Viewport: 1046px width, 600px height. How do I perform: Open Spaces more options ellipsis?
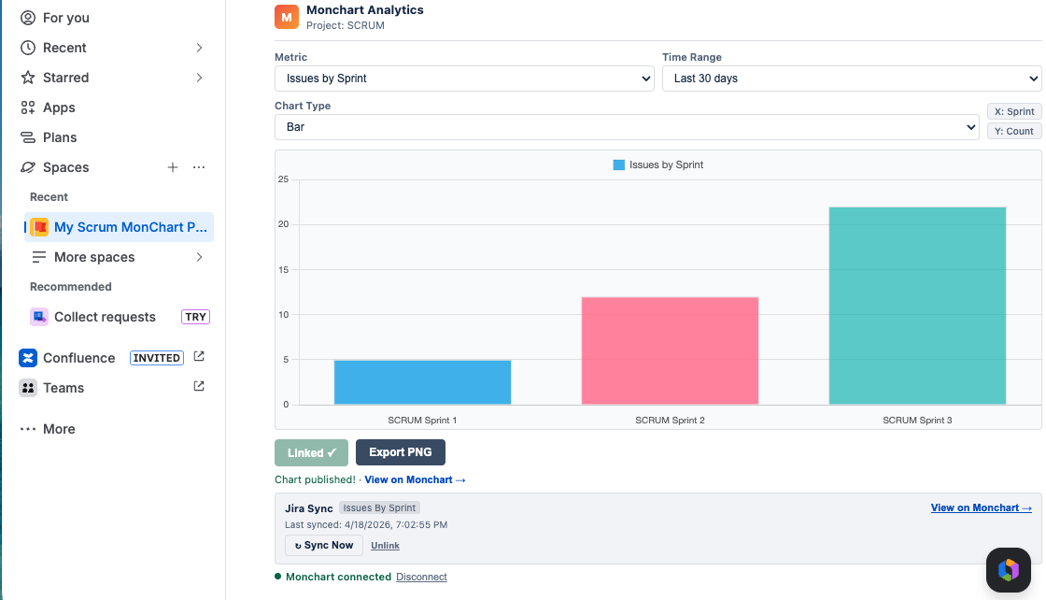(199, 168)
